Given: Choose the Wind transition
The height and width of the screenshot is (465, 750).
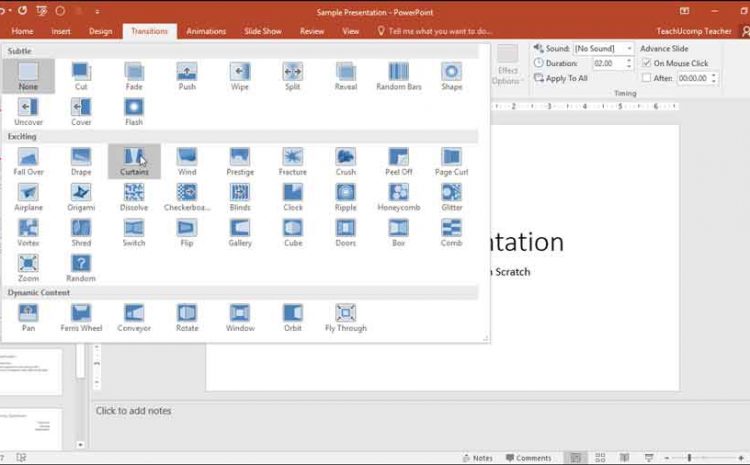Looking at the screenshot, I should 187,161.
